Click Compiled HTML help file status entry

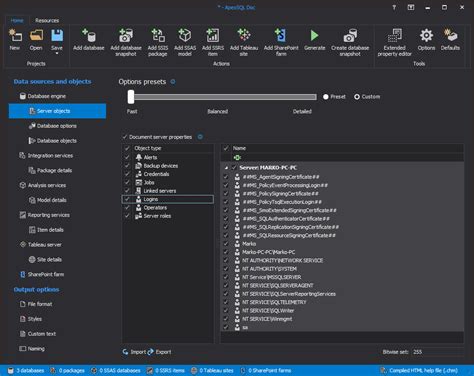pyautogui.click(x=419, y=371)
